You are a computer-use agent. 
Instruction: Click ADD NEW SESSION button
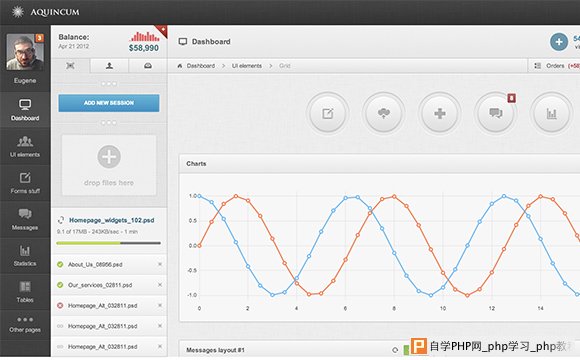point(109,103)
